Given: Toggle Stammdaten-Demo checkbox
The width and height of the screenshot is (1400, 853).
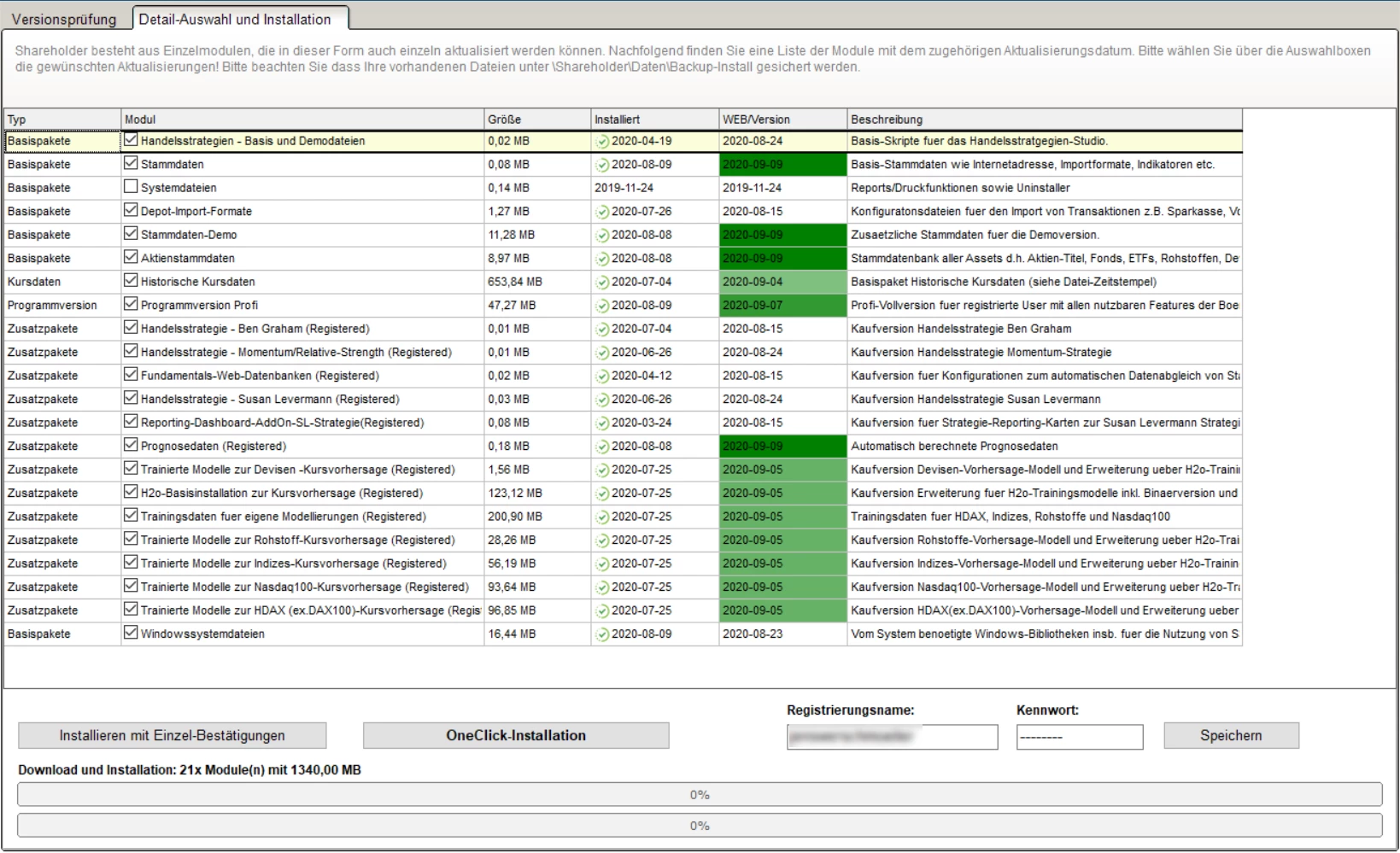Looking at the screenshot, I should pyautogui.click(x=131, y=233).
